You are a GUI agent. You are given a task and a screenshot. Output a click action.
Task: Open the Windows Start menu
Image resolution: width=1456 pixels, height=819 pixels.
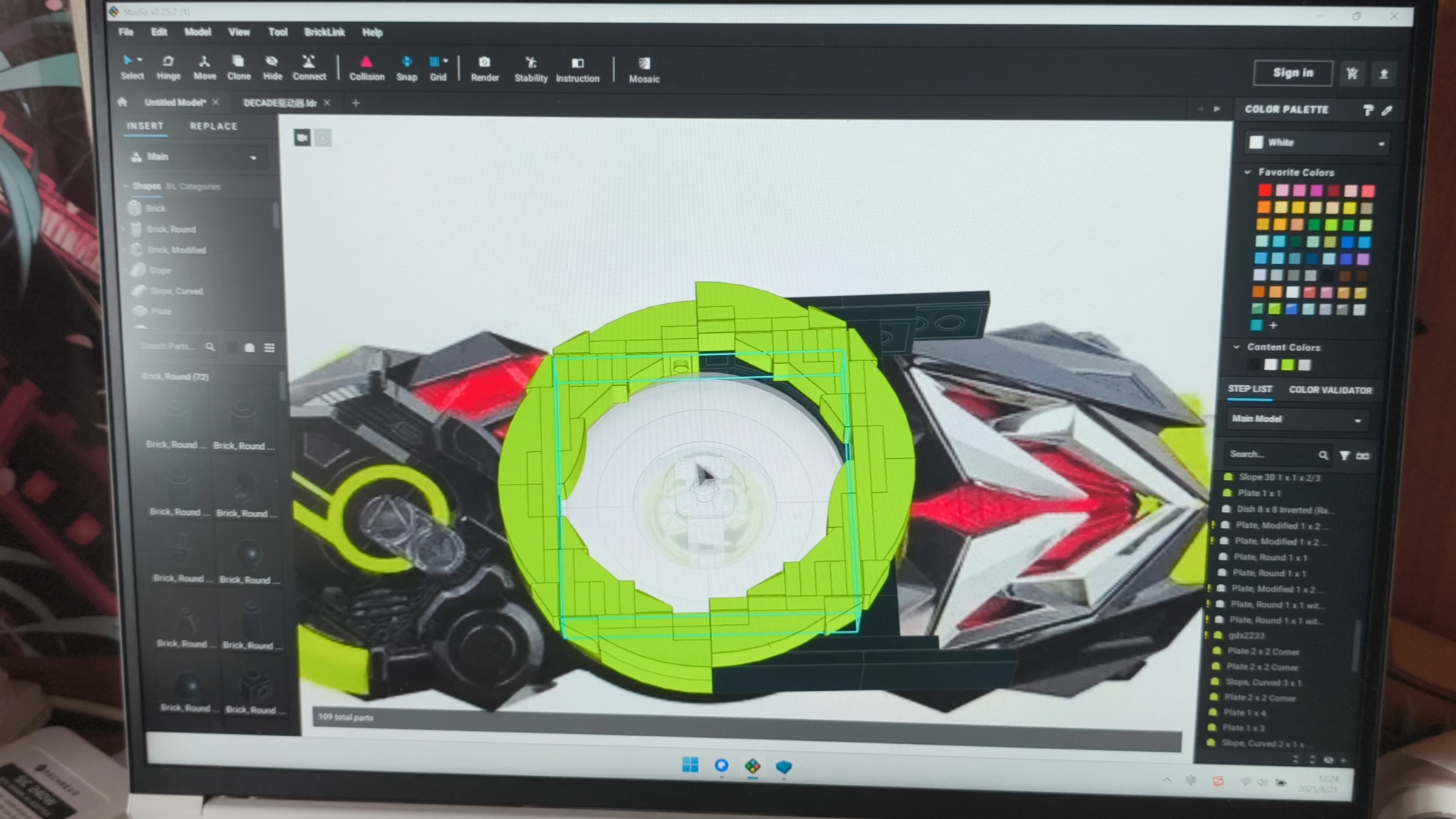point(690,764)
